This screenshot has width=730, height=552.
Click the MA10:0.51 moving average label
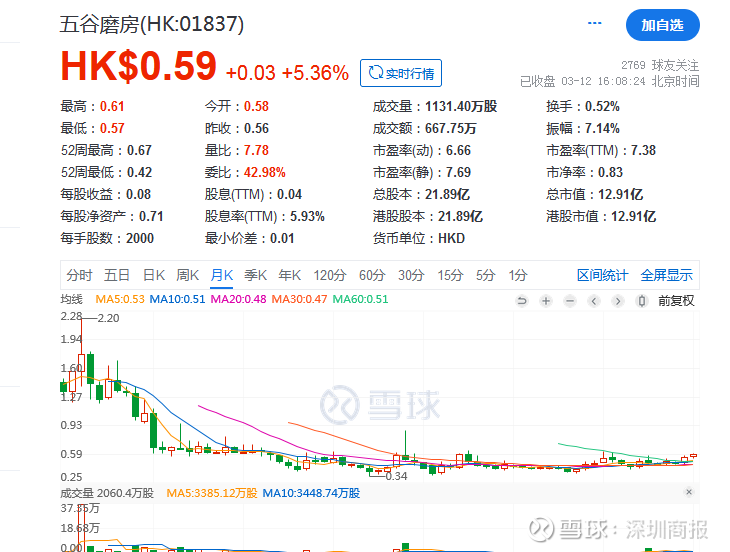pos(177,299)
